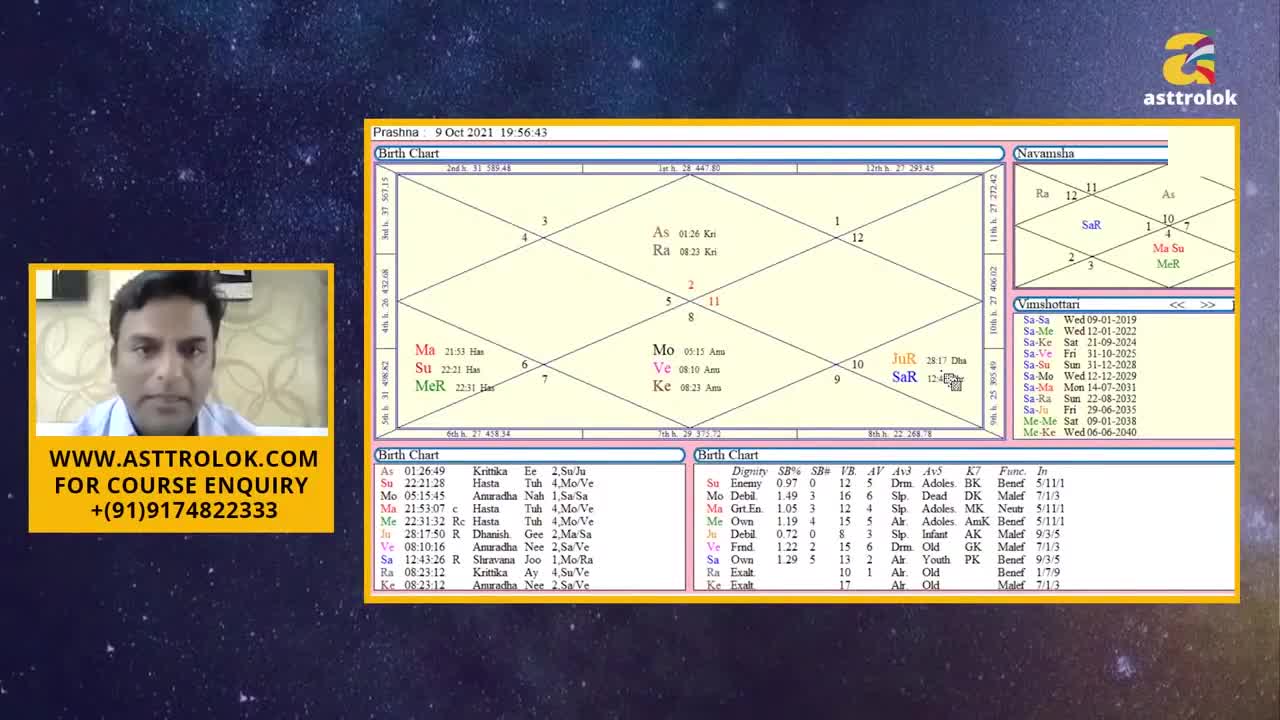Select the Ma Grt.En. row in Dignity table
The image size is (1280, 720).
[x=885, y=509]
